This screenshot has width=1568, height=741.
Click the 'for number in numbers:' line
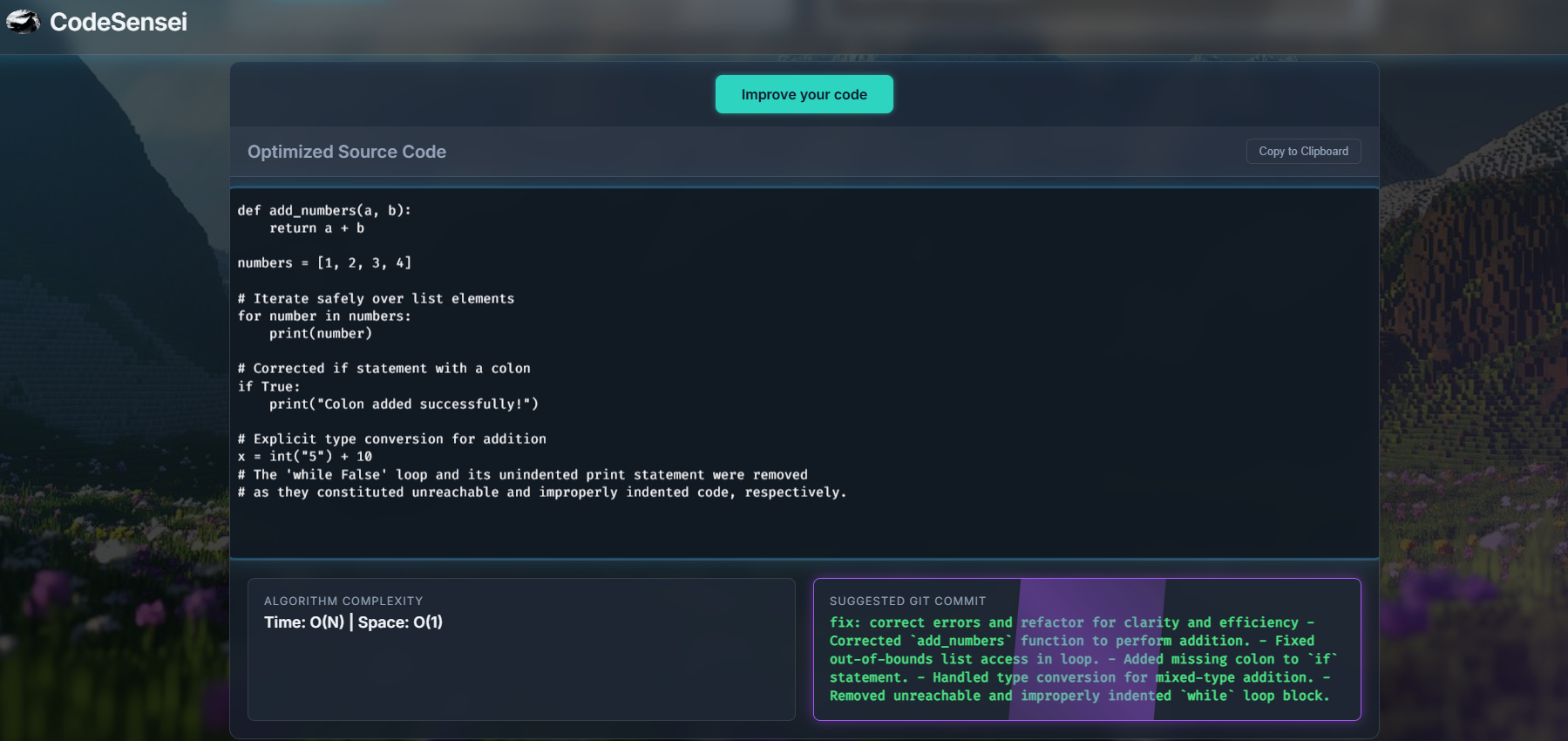[x=324, y=316]
